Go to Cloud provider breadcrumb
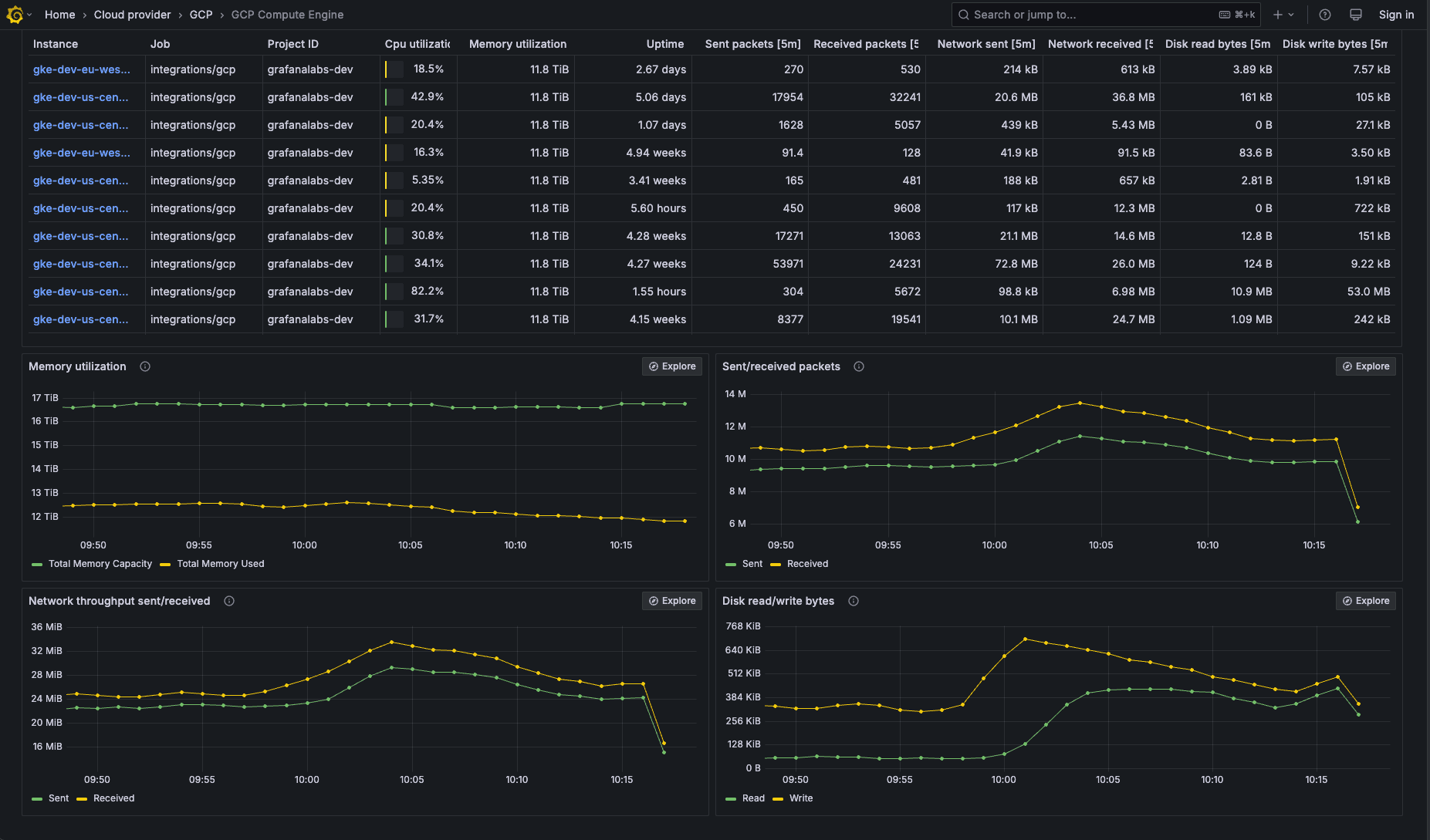Image resolution: width=1430 pixels, height=840 pixels. tap(133, 15)
